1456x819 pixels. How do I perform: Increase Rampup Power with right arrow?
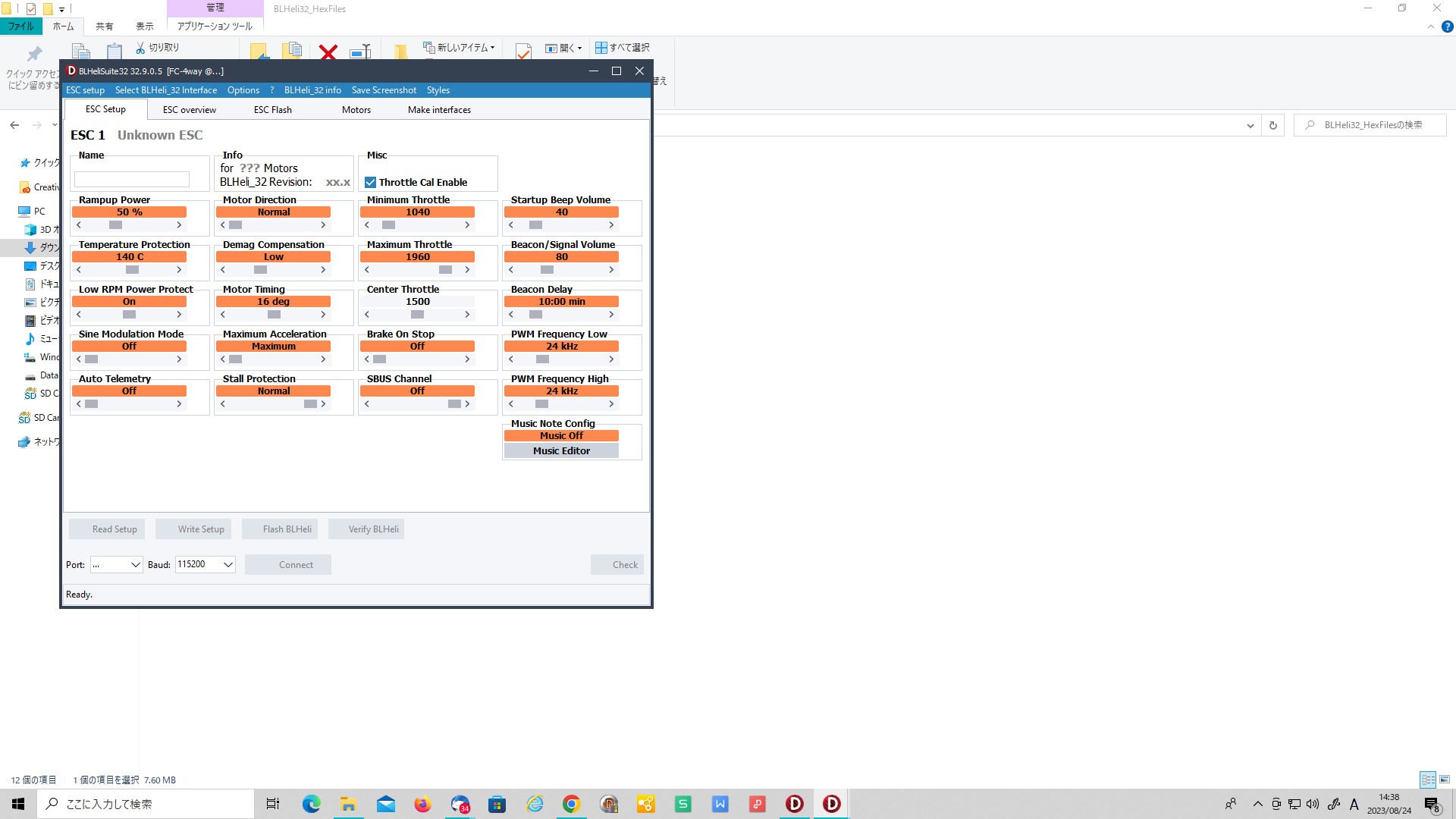[179, 225]
